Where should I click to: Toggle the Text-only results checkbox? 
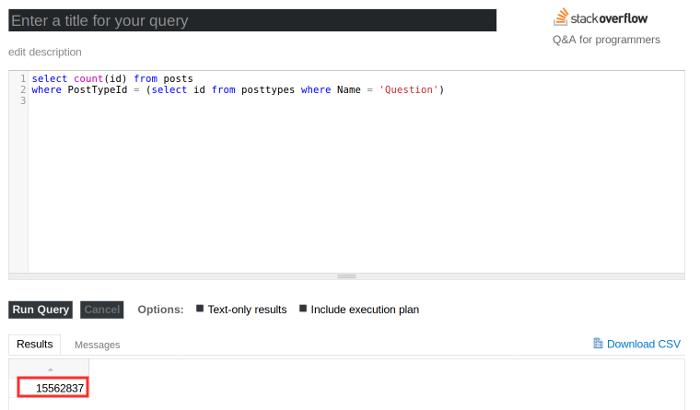tap(200, 309)
